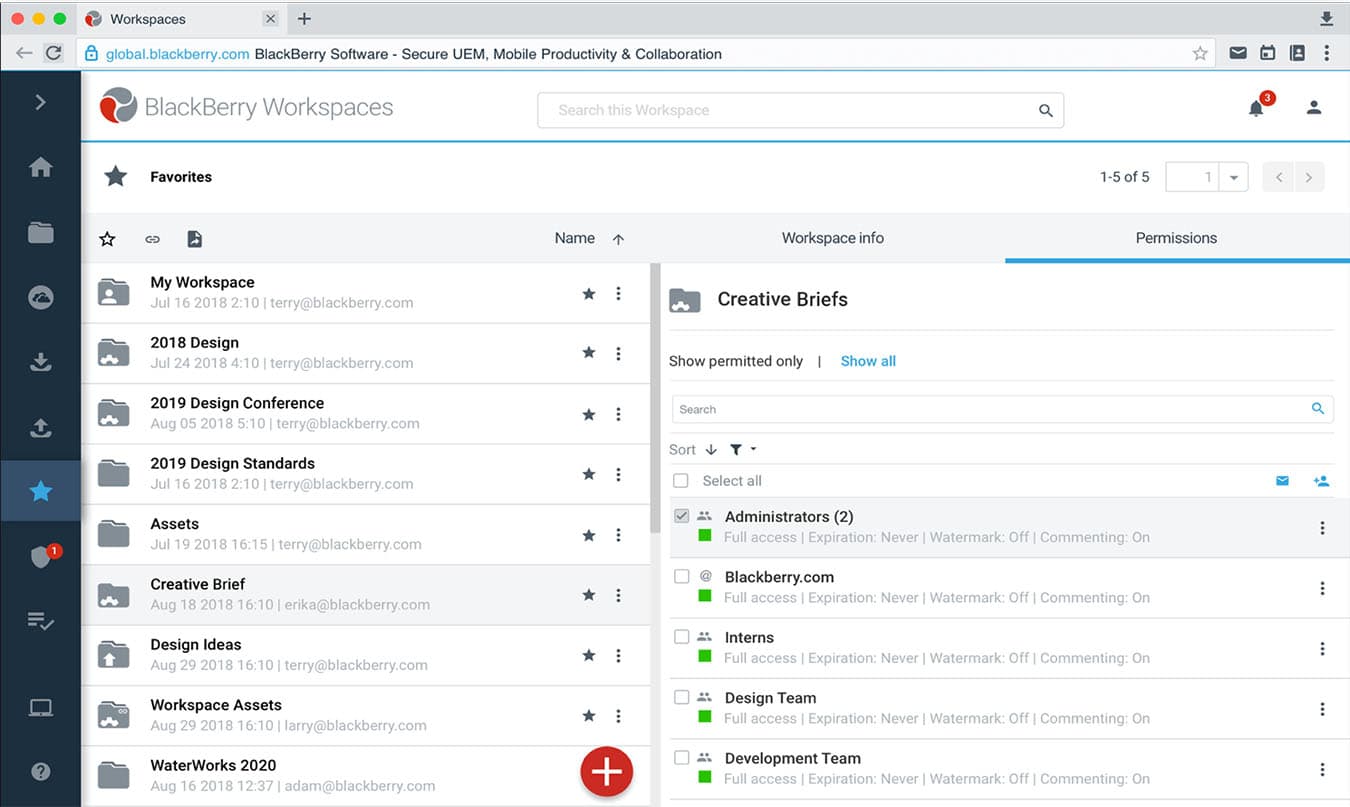Image resolution: width=1350 pixels, height=807 pixels.
Task: Sort by Name column header
Action: coord(575,238)
